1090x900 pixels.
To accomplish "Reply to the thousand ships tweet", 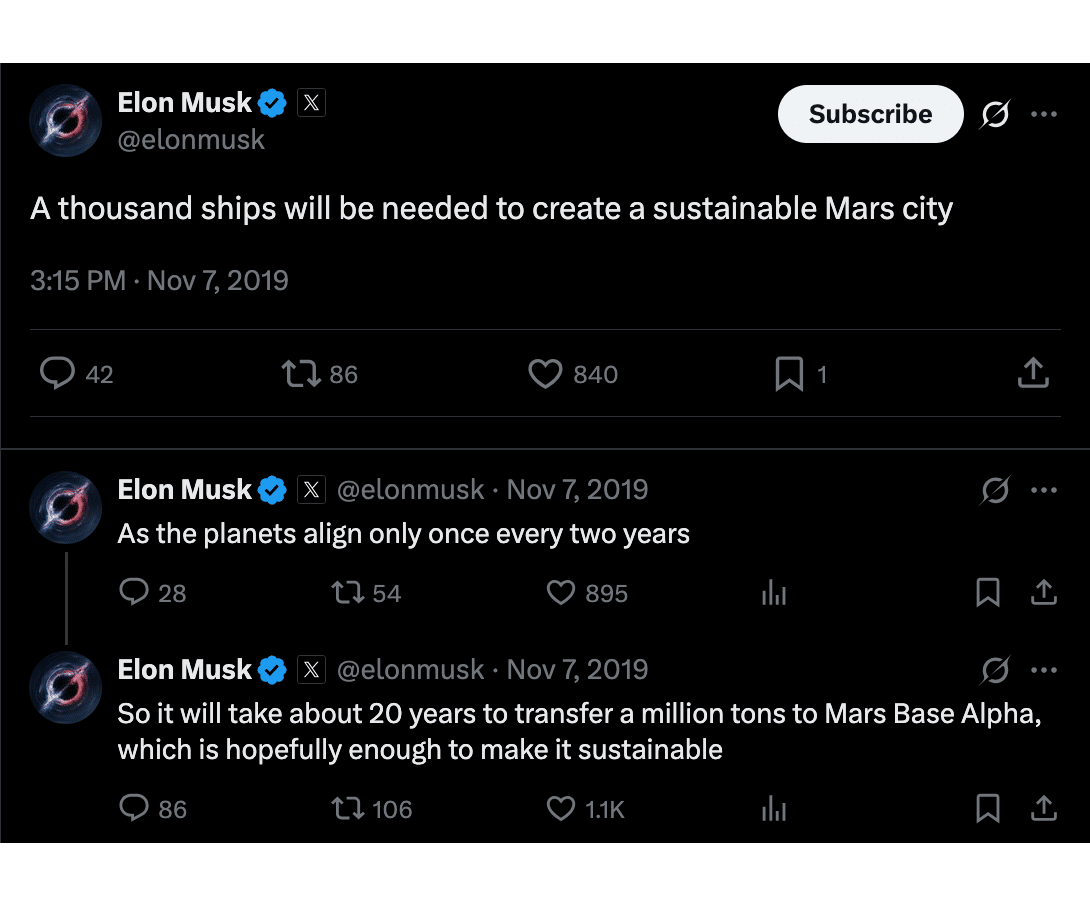I will (x=57, y=373).
